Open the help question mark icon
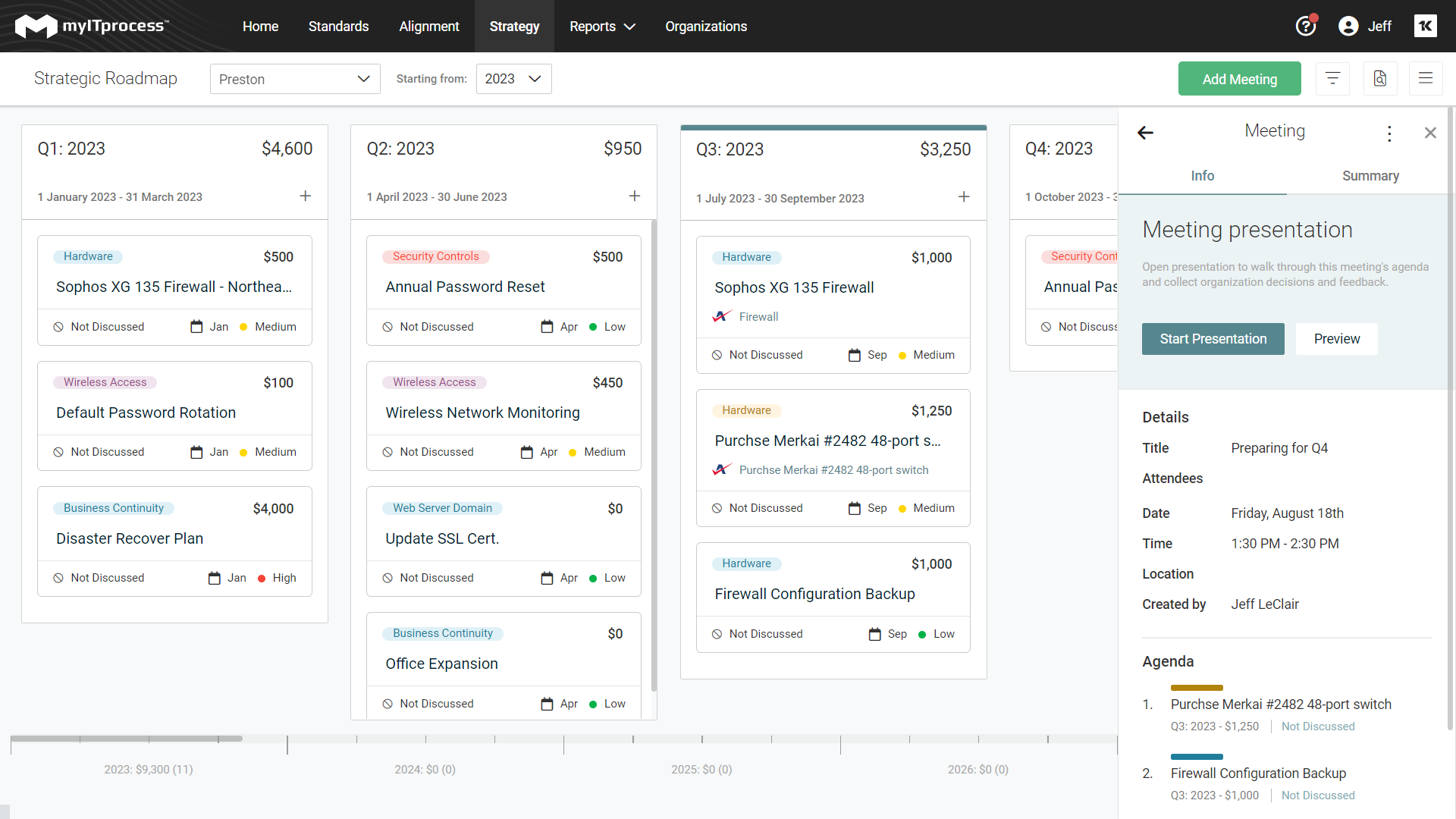Image resolution: width=1456 pixels, height=819 pixels. (x=1306, y=26)
